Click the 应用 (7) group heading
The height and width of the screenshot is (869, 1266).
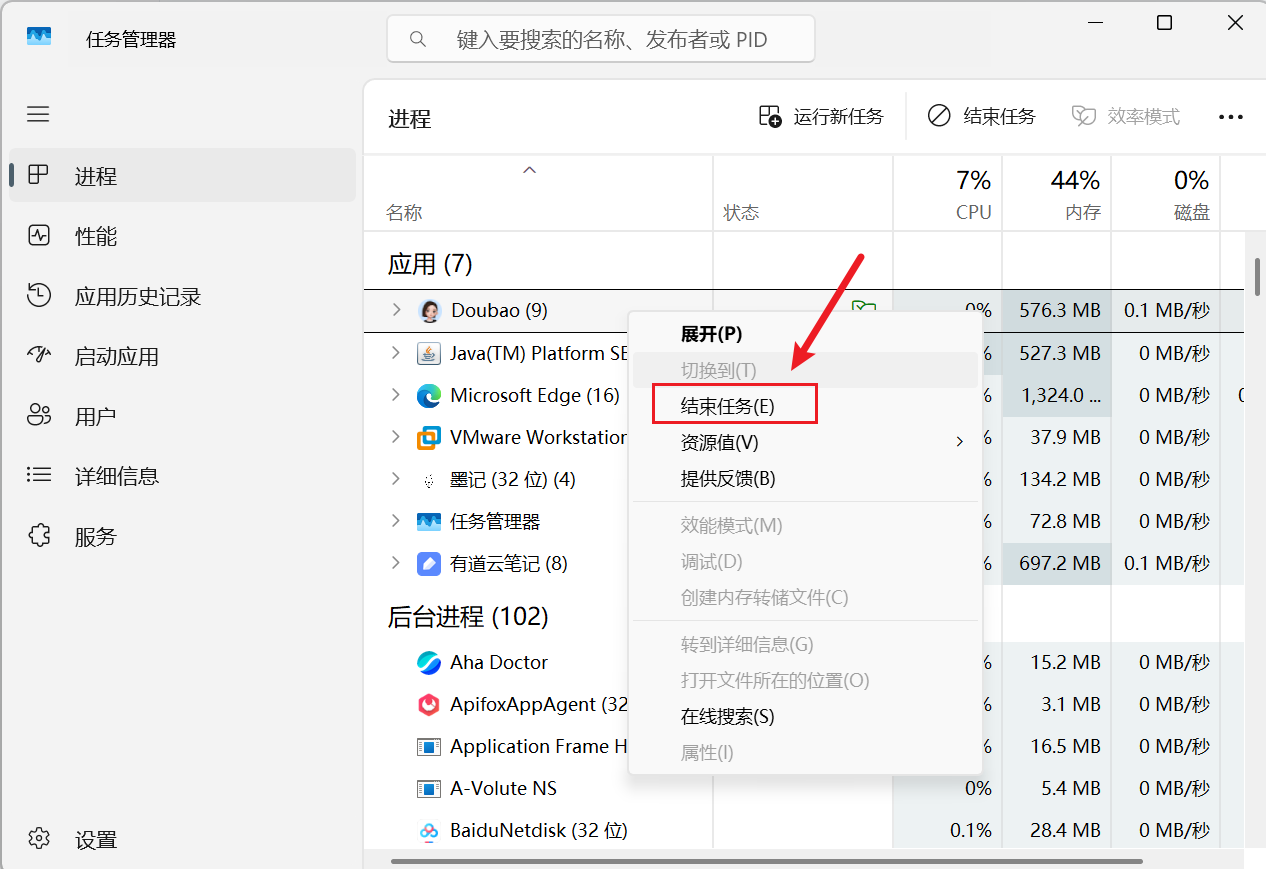tap(430, 264)
